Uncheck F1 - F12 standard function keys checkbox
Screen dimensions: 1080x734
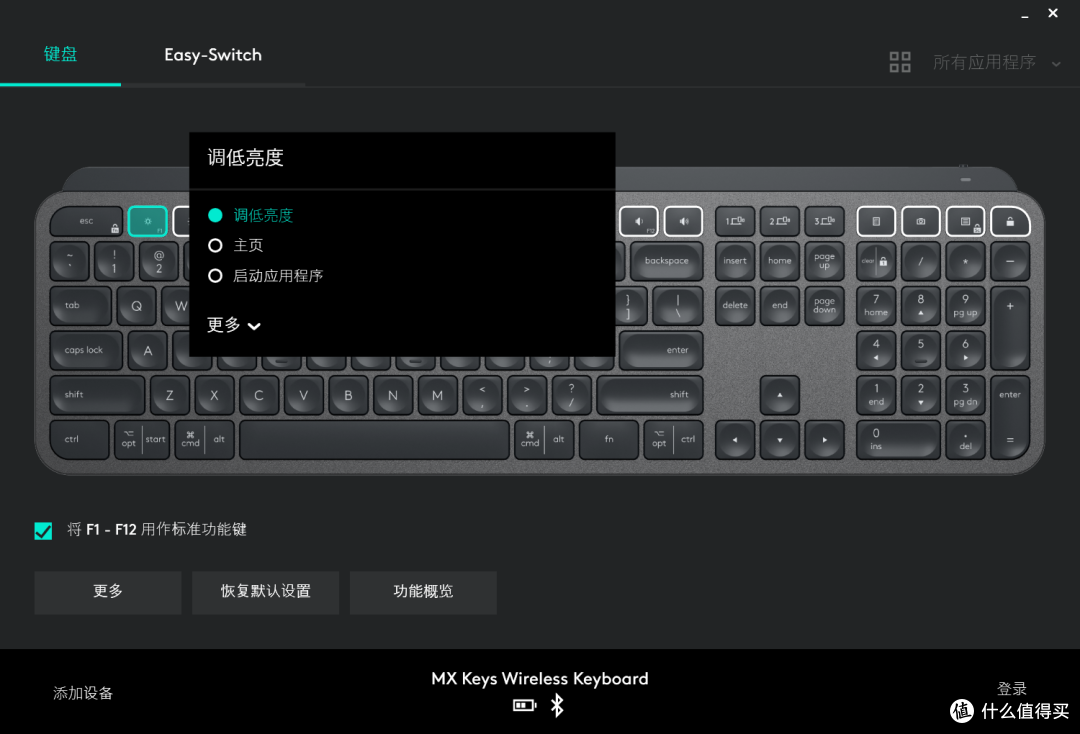(x=43, y=530)
